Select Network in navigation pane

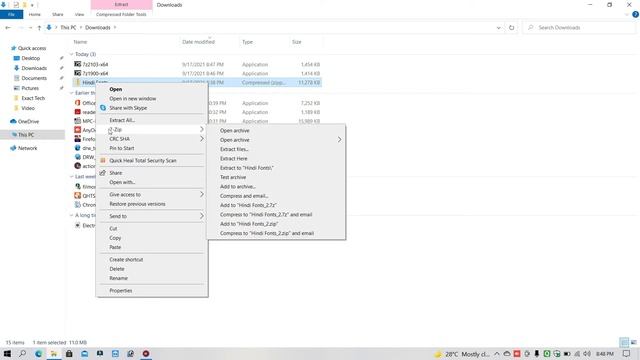[27, 148]
